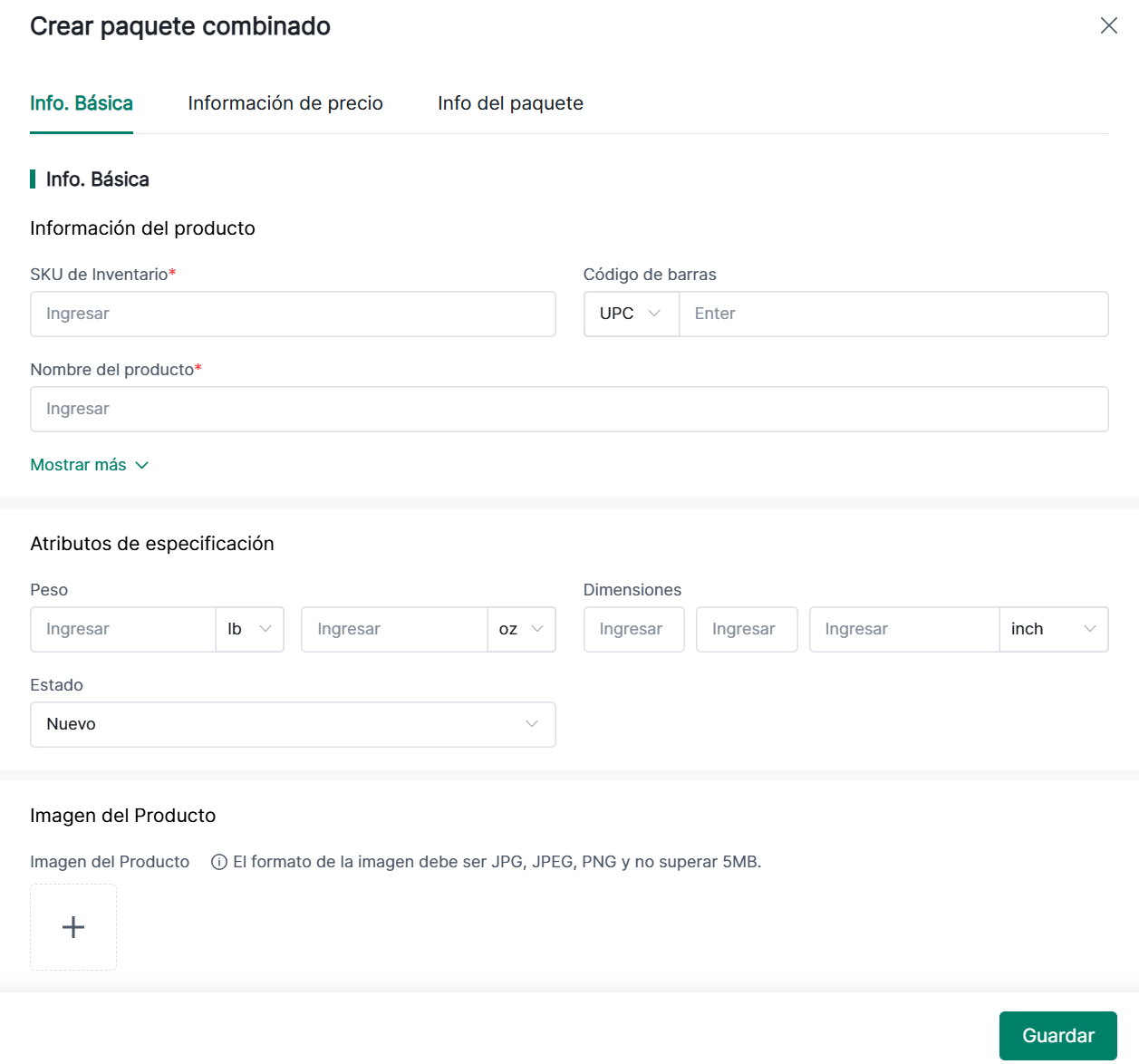1139x1064 pixels.
Task: Switch to Información de precio tab
Action: pos(285,103)
